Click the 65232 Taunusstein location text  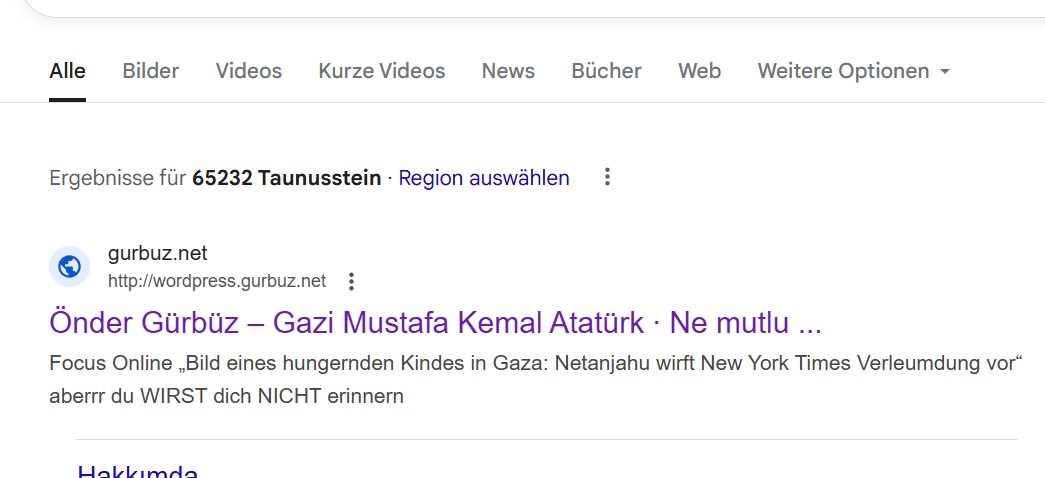(x=287, y=178)
